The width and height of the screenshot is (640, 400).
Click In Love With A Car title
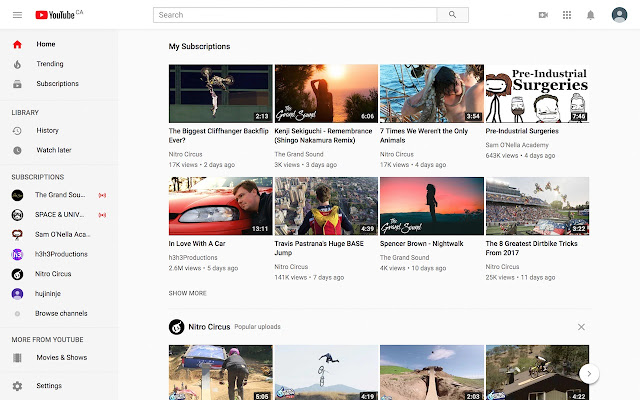(x=197, y=244)
